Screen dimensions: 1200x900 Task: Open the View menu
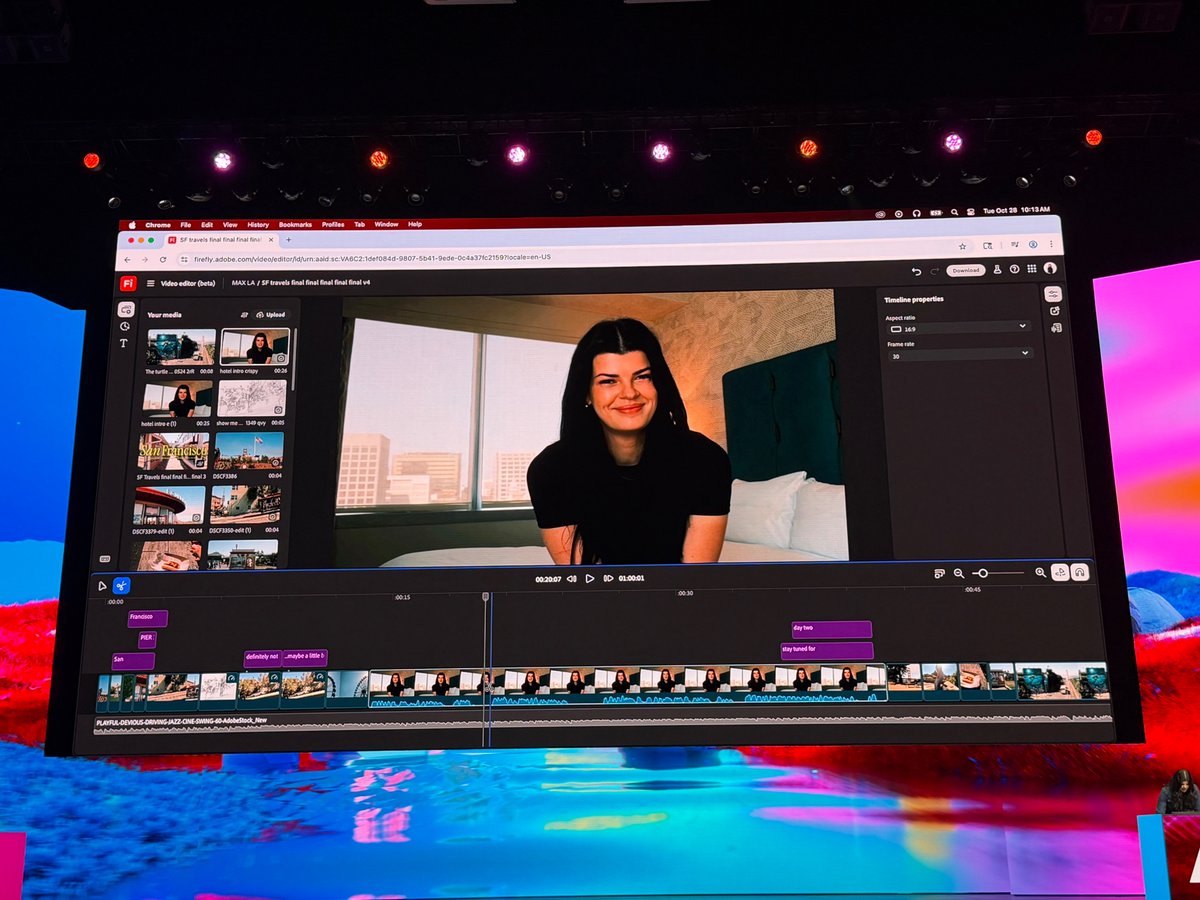tap(230, 225)
